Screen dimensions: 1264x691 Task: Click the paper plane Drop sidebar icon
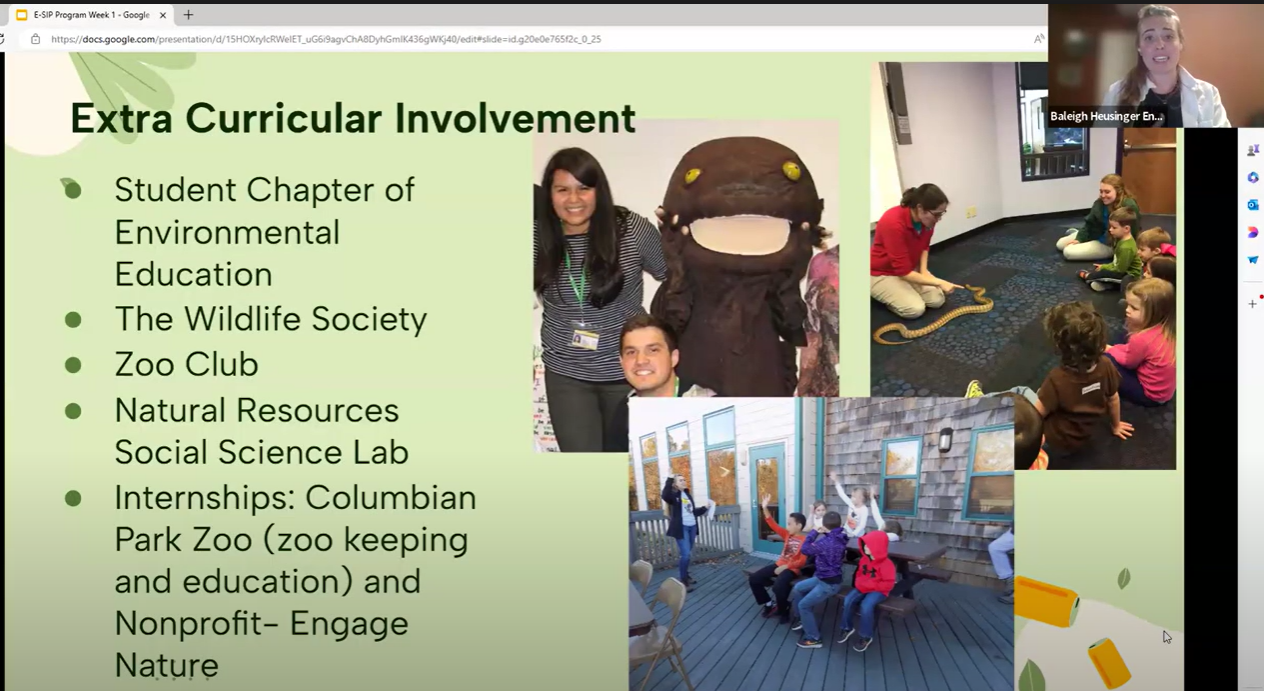tap(1252, 260)
